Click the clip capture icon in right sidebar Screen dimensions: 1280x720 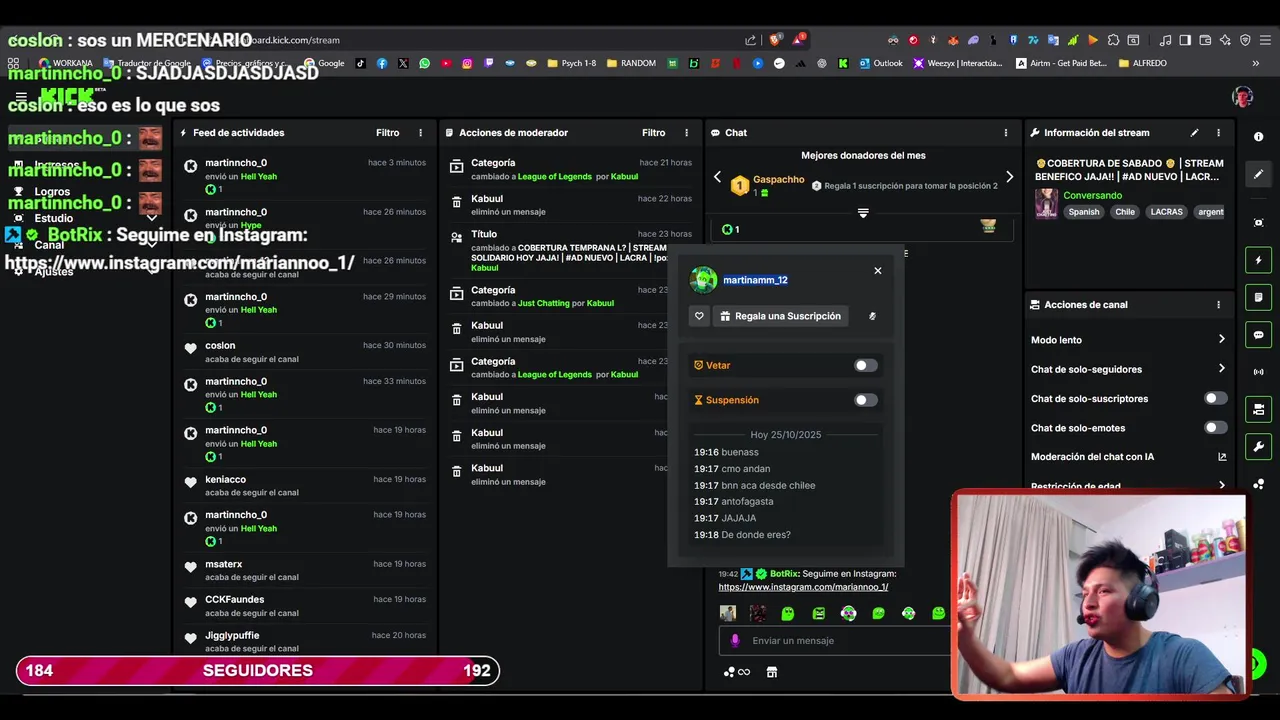pos(1259,222)
